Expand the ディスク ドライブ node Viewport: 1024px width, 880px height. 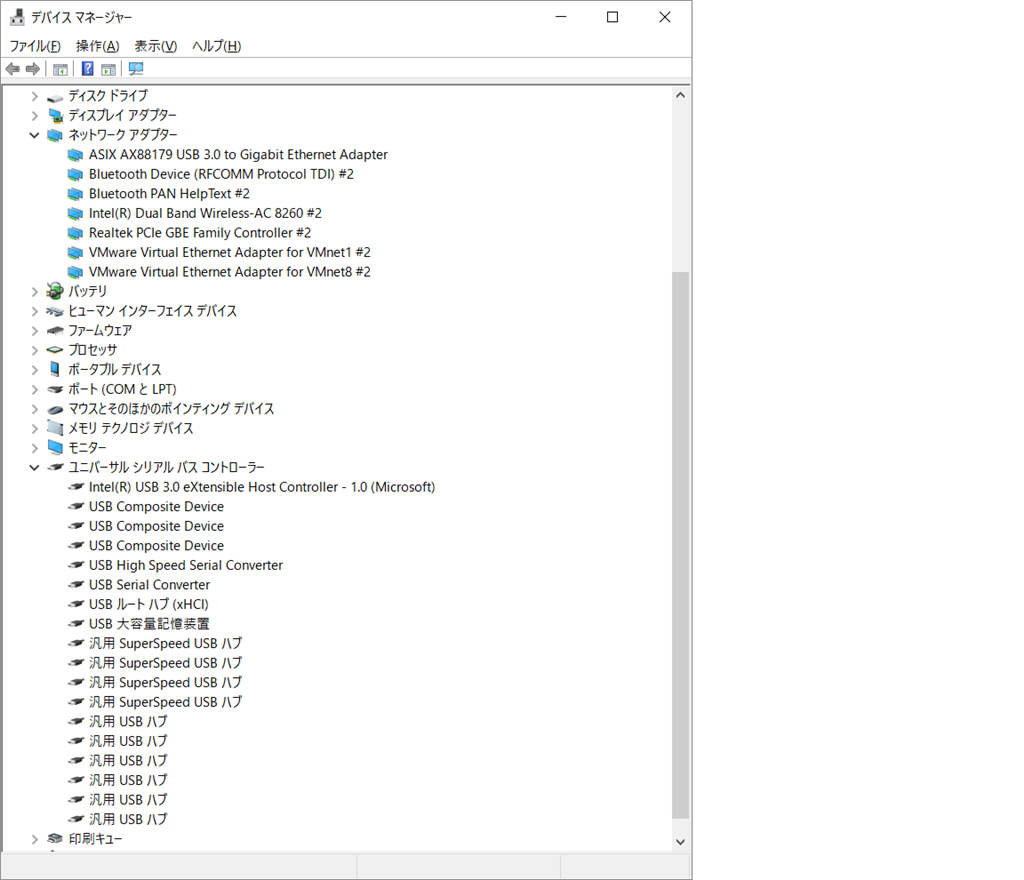pos(35,96)
